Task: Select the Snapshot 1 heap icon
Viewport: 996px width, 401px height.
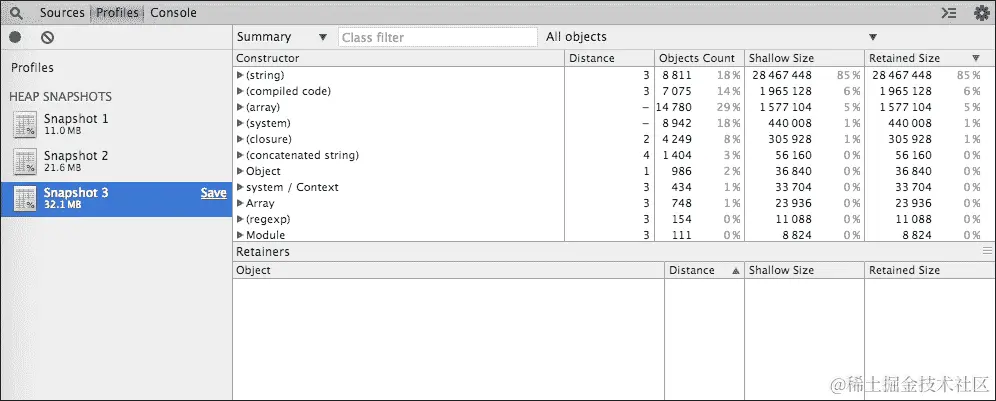Action: point(25,124)
